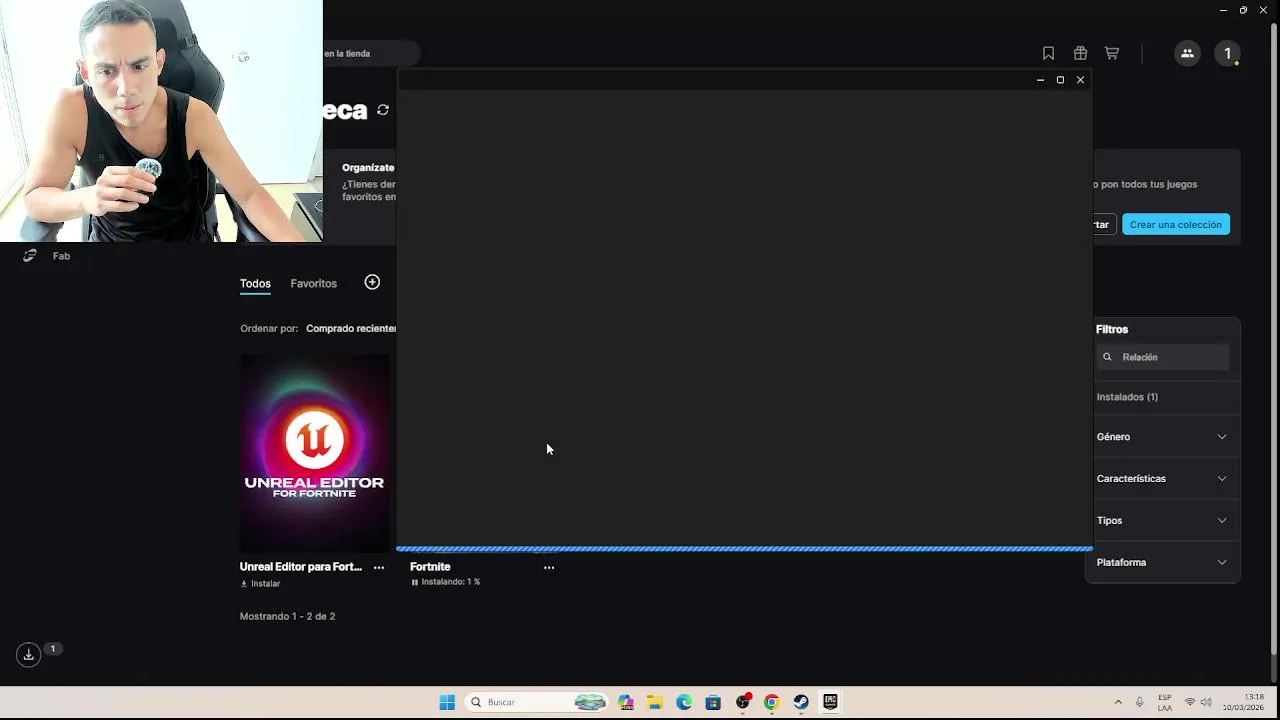This screenshot has height=720, width=1280.
Task: Expand the Tipos filter
Action: click(1162, 521)
